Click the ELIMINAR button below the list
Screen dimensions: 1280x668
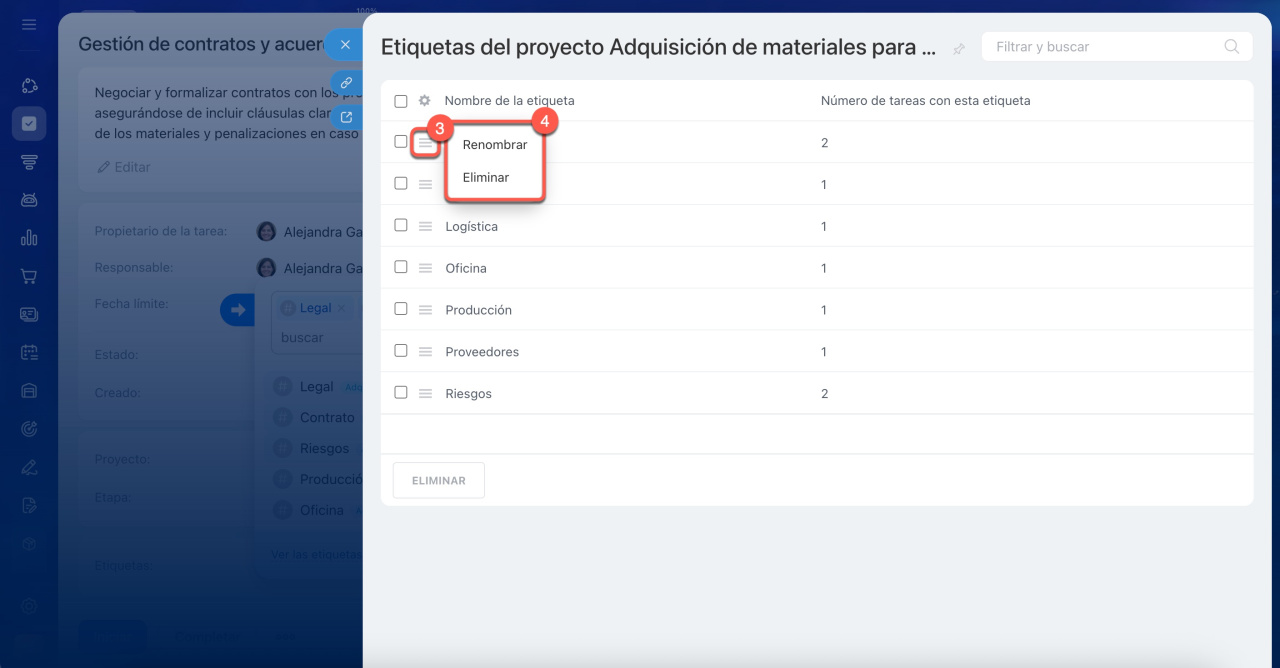click(438, 480)
